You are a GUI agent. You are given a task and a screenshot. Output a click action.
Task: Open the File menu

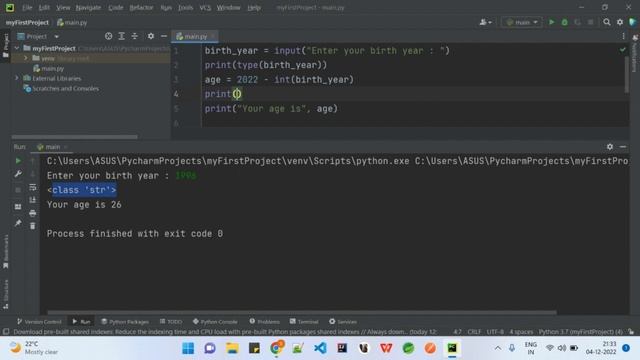[x=27, y=7]
